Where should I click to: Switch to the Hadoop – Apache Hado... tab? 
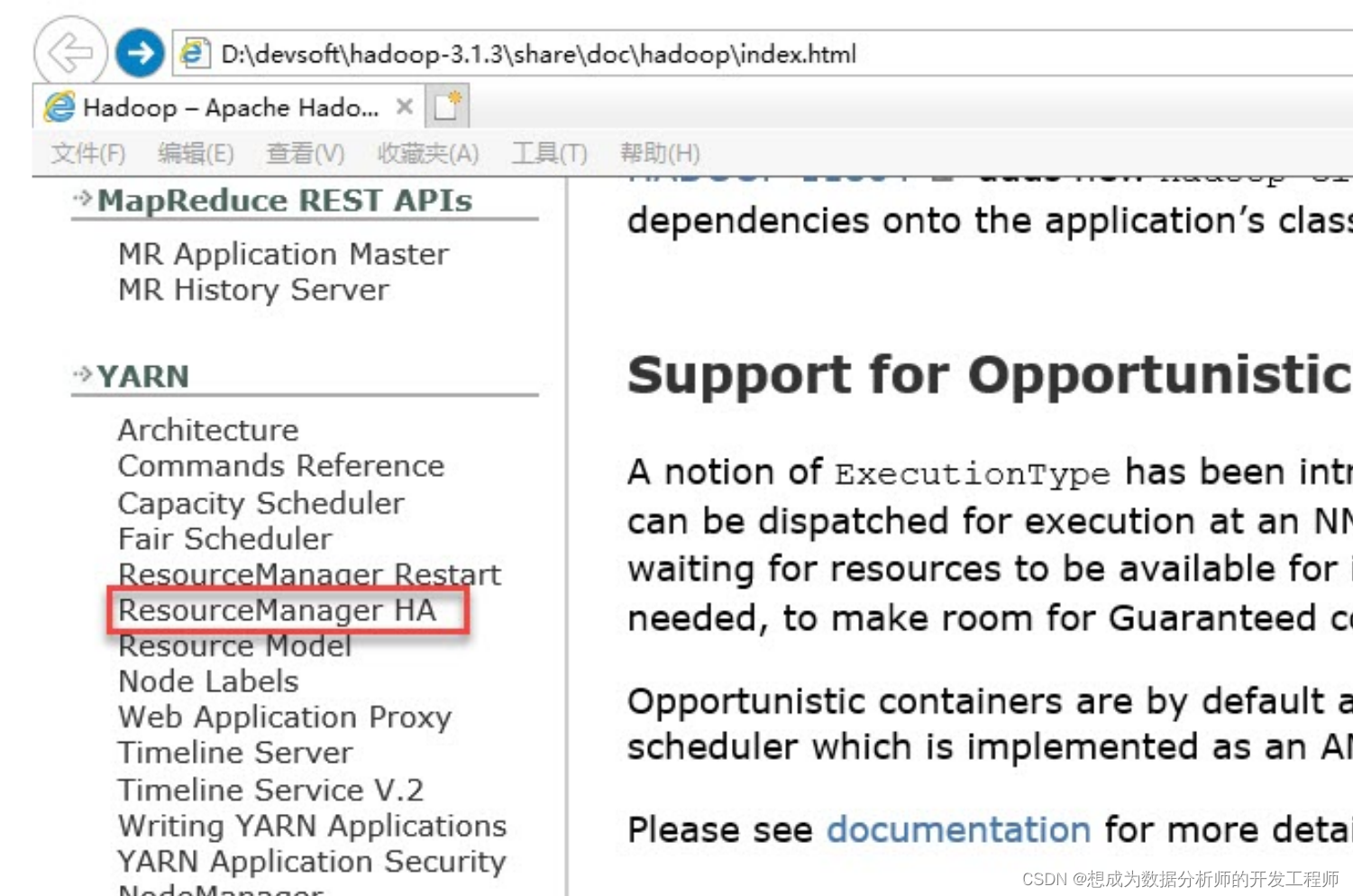coord(230,107)
